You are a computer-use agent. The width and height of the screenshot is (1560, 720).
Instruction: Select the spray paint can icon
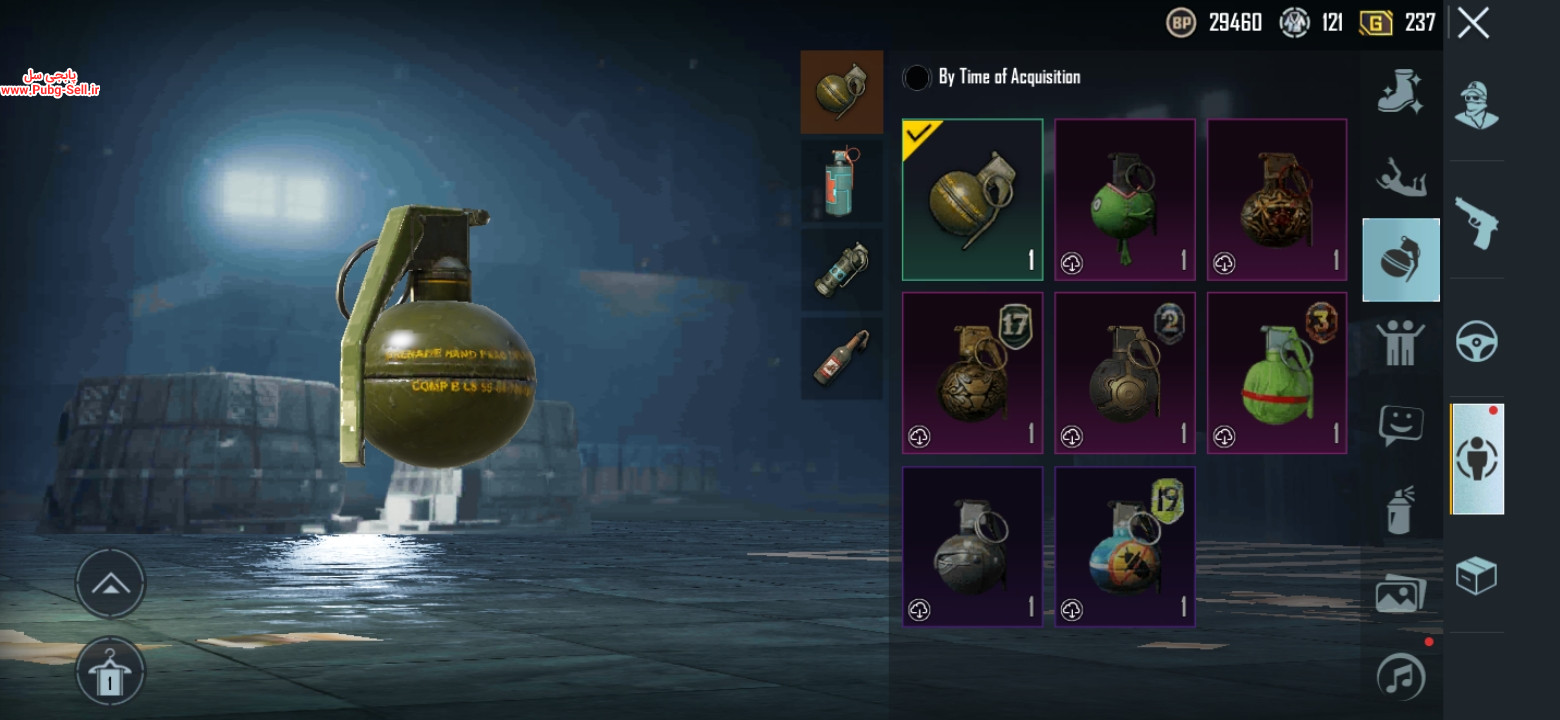coord(1400,510)
